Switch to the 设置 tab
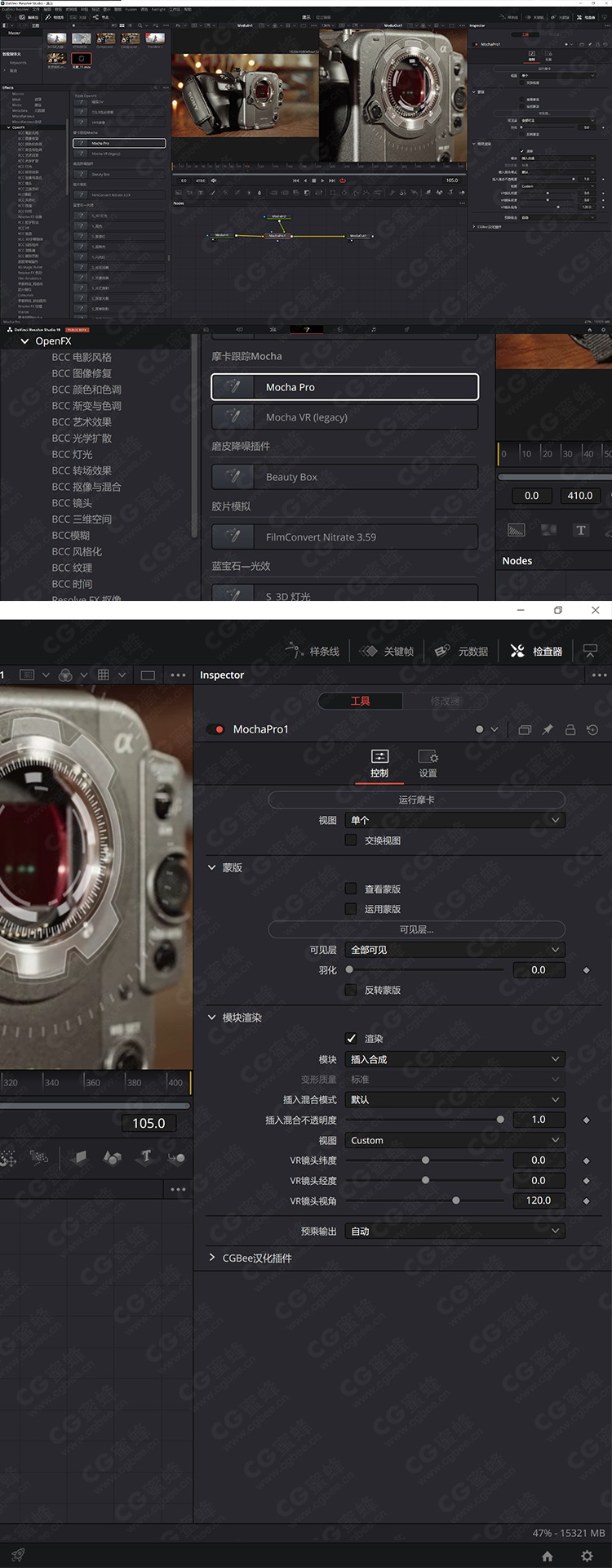 [x=428, y=764]
